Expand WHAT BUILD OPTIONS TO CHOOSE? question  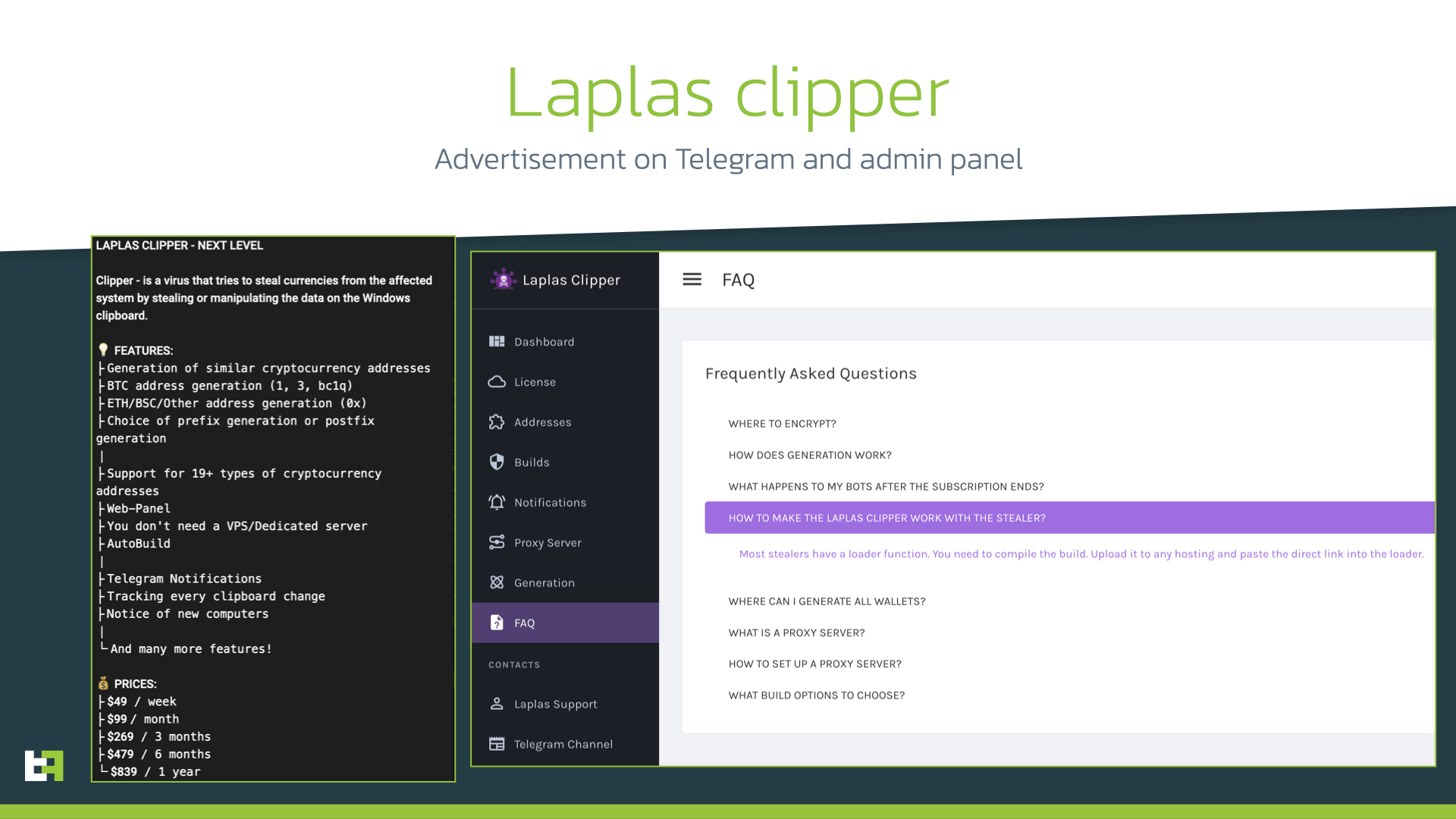pyautogui.click(x=816, y=695)
